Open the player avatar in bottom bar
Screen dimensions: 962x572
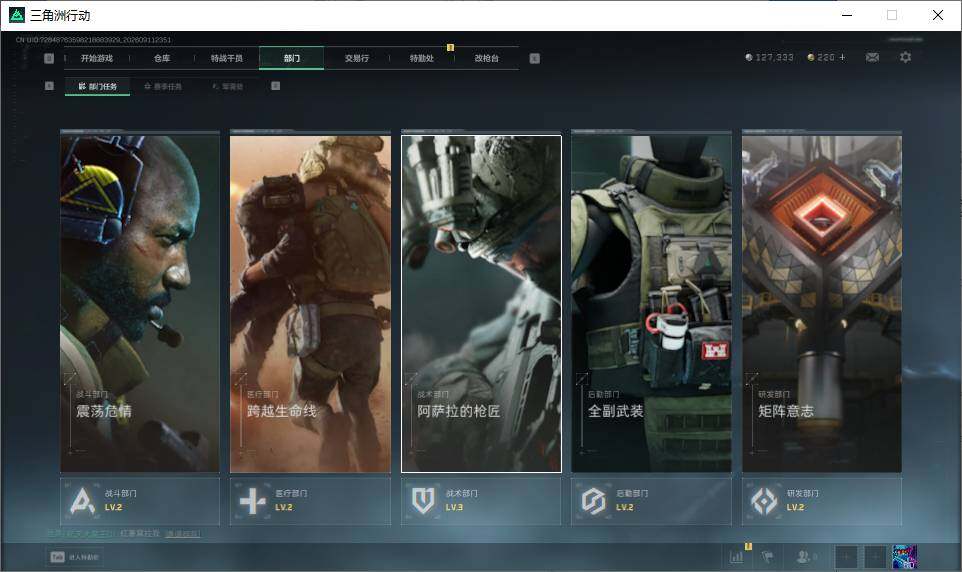[x=904, y=557]
